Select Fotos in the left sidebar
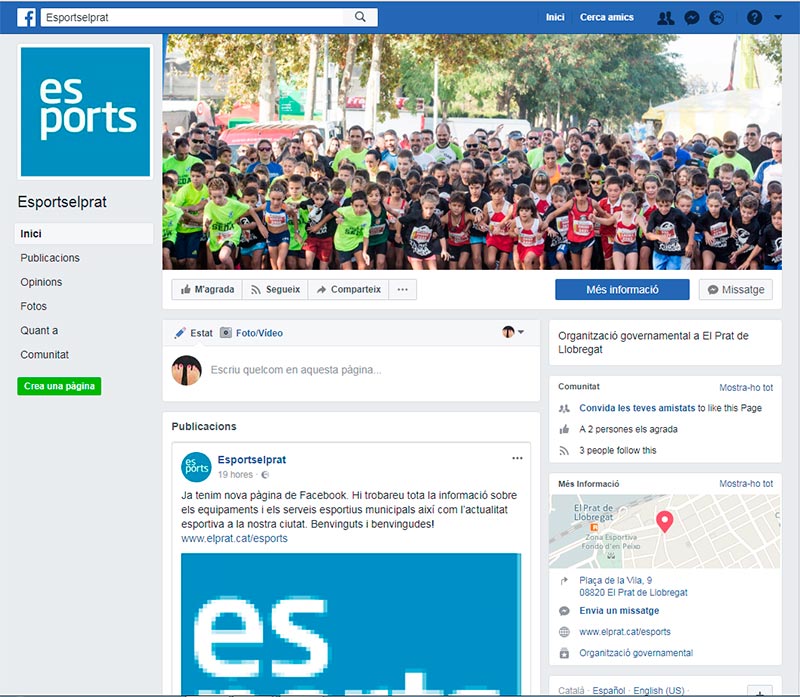 pyautogui.click(x=34, y=306)
